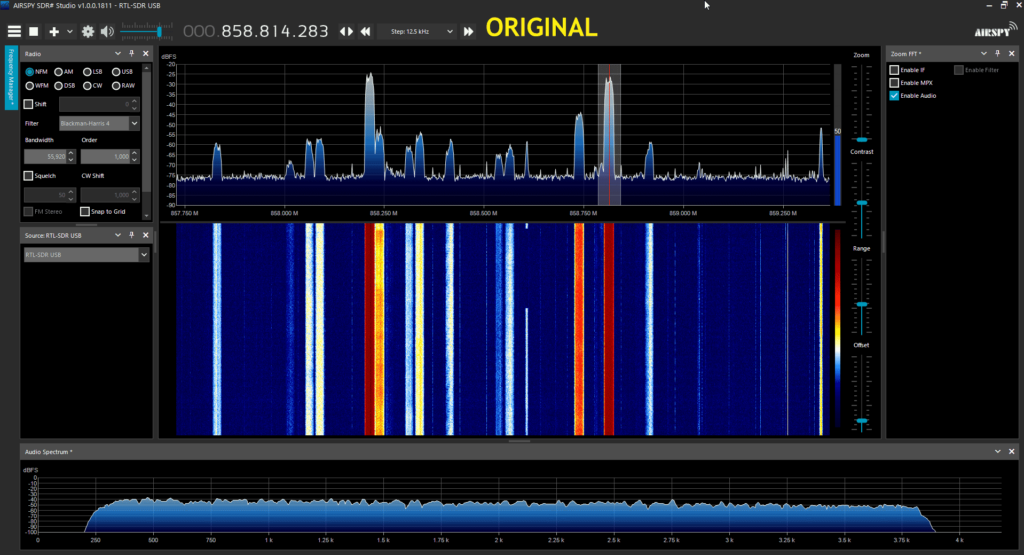Click the Bandwidth stepper arrows
Screen dimensions: 1024x555
tap(71, 157)
